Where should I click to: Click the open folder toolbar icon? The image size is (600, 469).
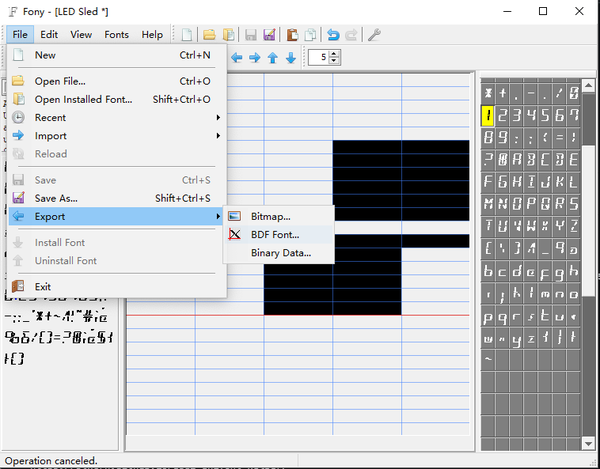[209, 35]
